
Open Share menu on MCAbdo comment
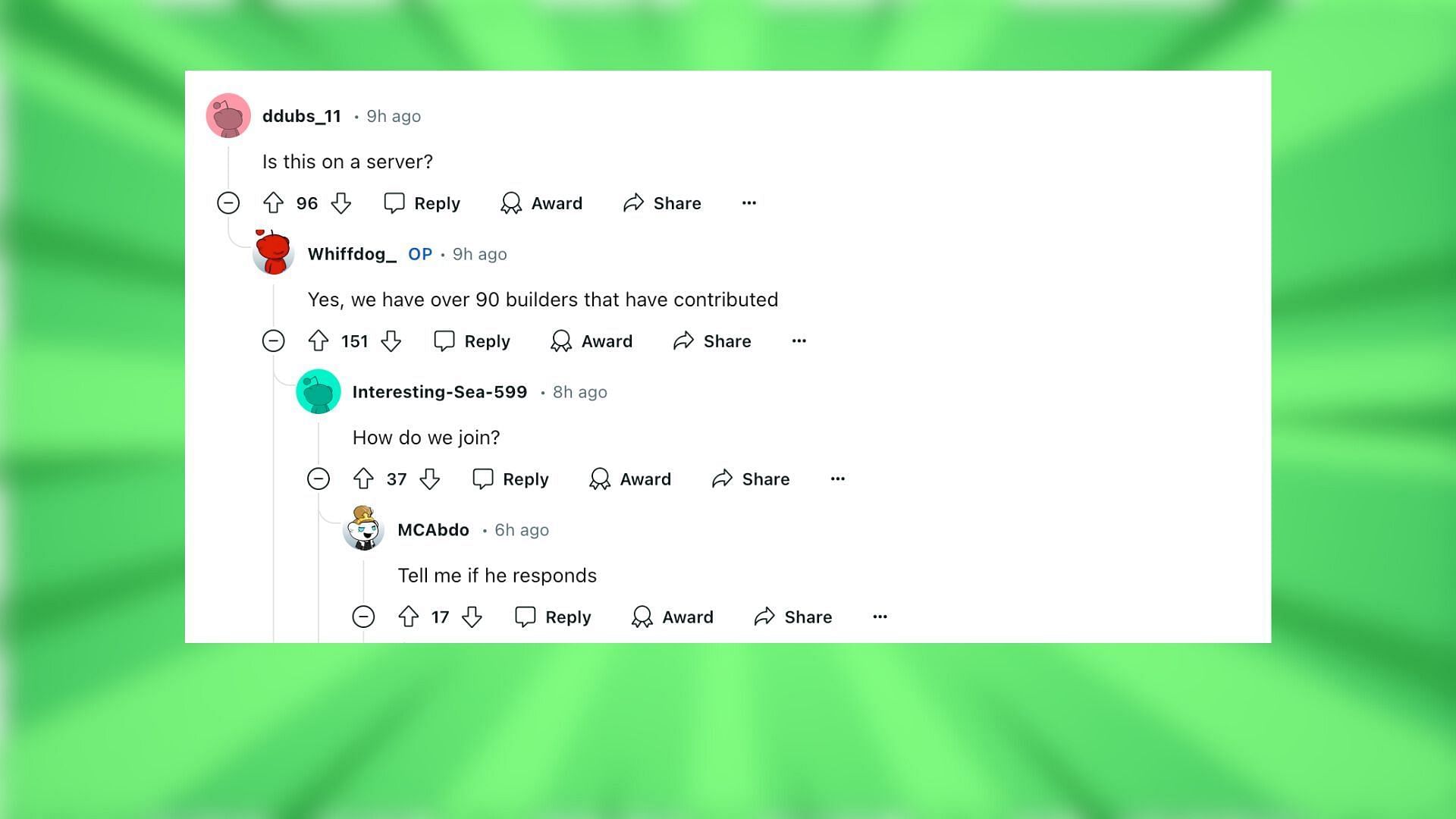pyautogui.click(x=793, y=616)
